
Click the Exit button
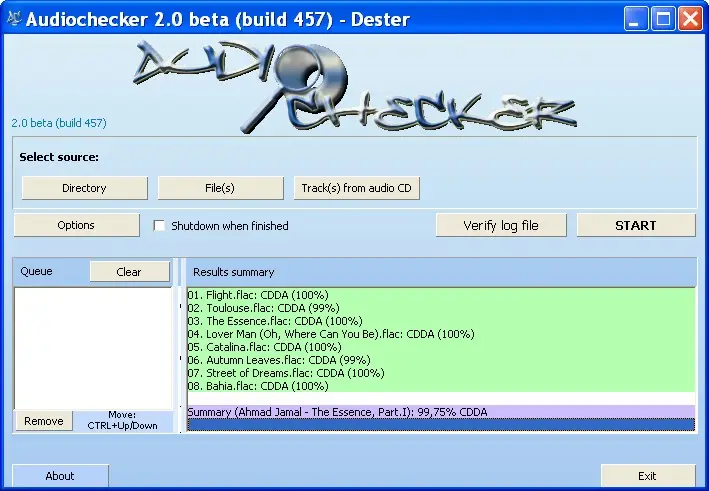[648, 476]
